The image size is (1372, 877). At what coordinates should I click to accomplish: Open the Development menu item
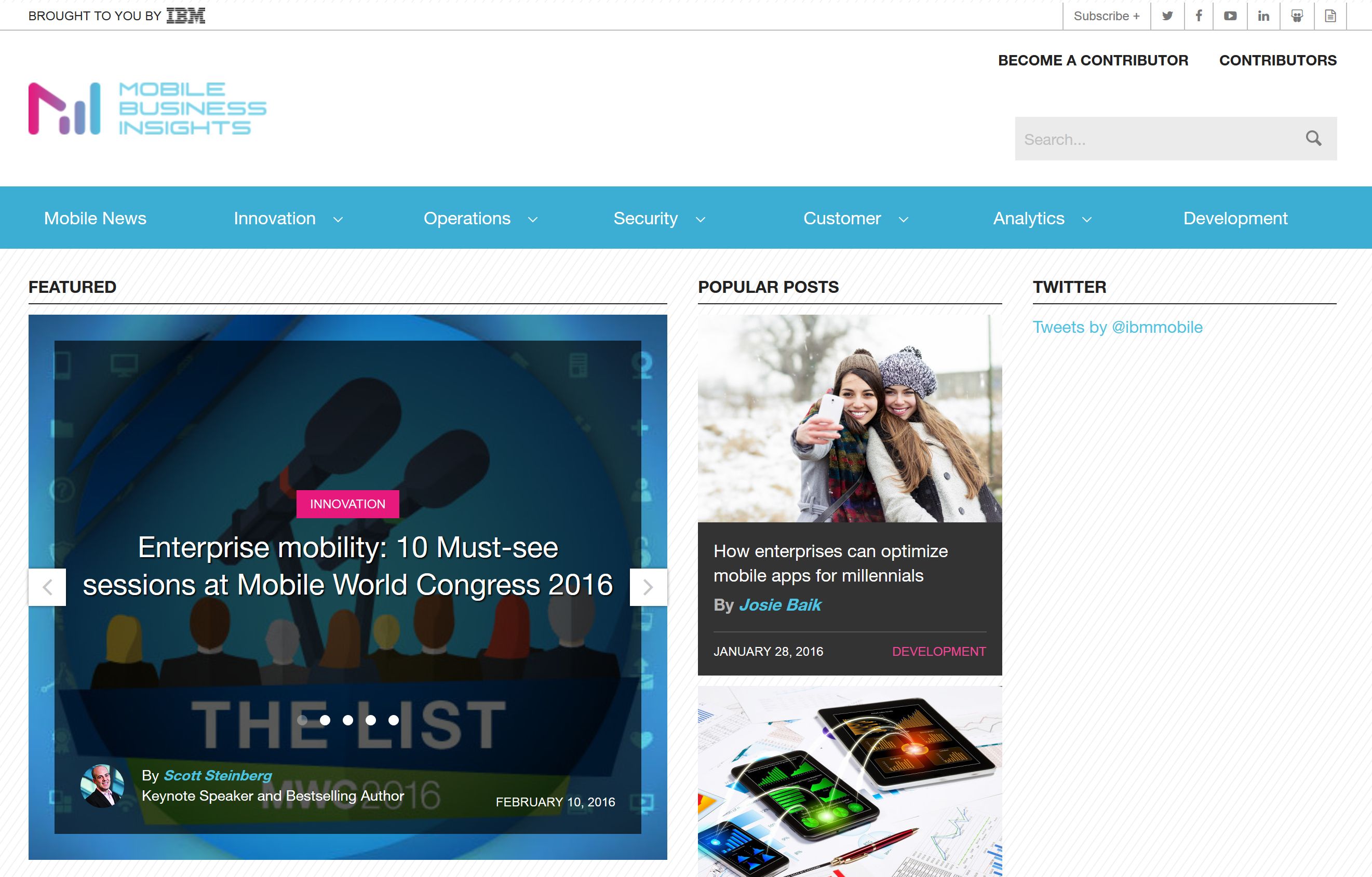point(1235,218)
